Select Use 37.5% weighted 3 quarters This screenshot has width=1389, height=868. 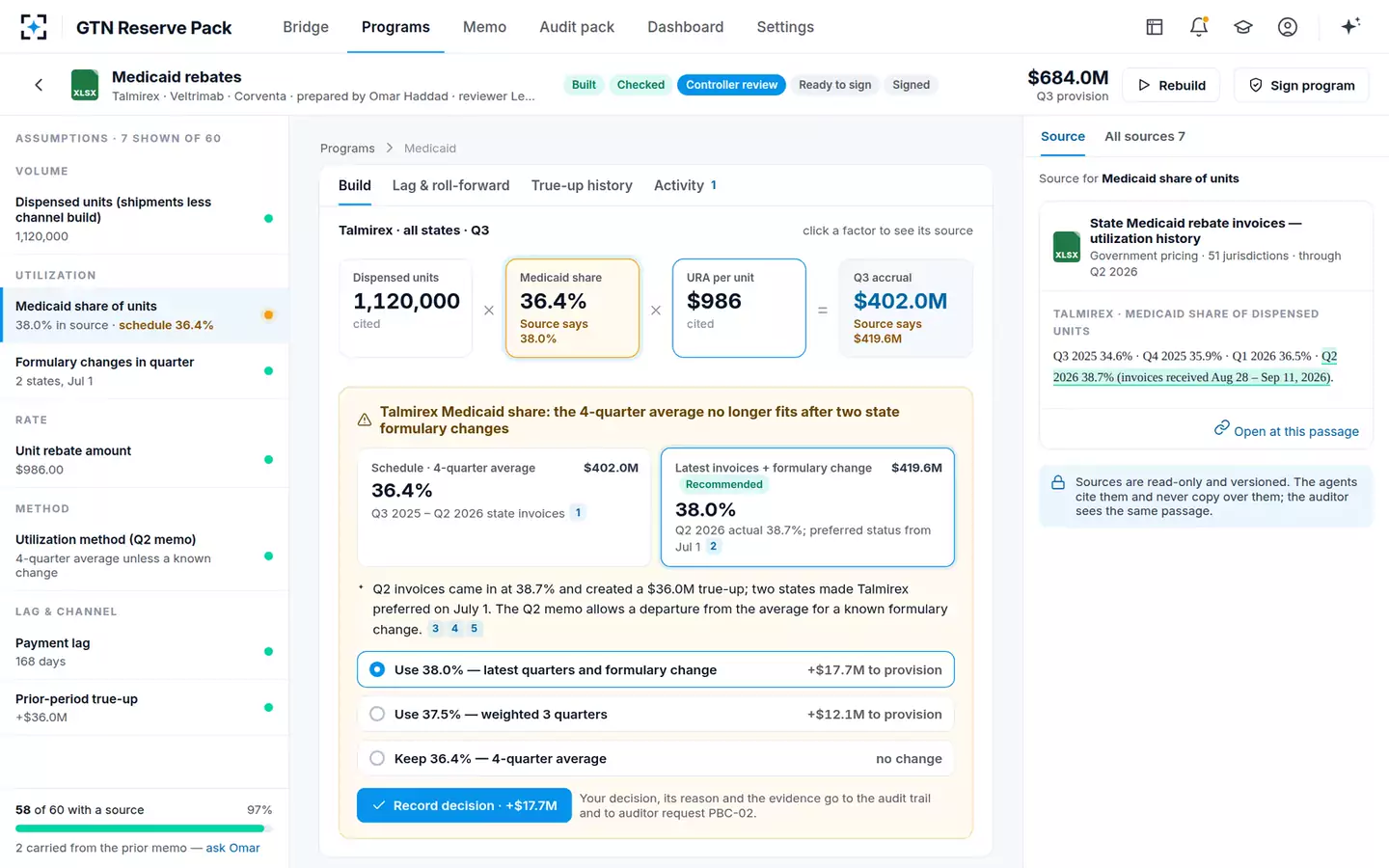point(656,715)
